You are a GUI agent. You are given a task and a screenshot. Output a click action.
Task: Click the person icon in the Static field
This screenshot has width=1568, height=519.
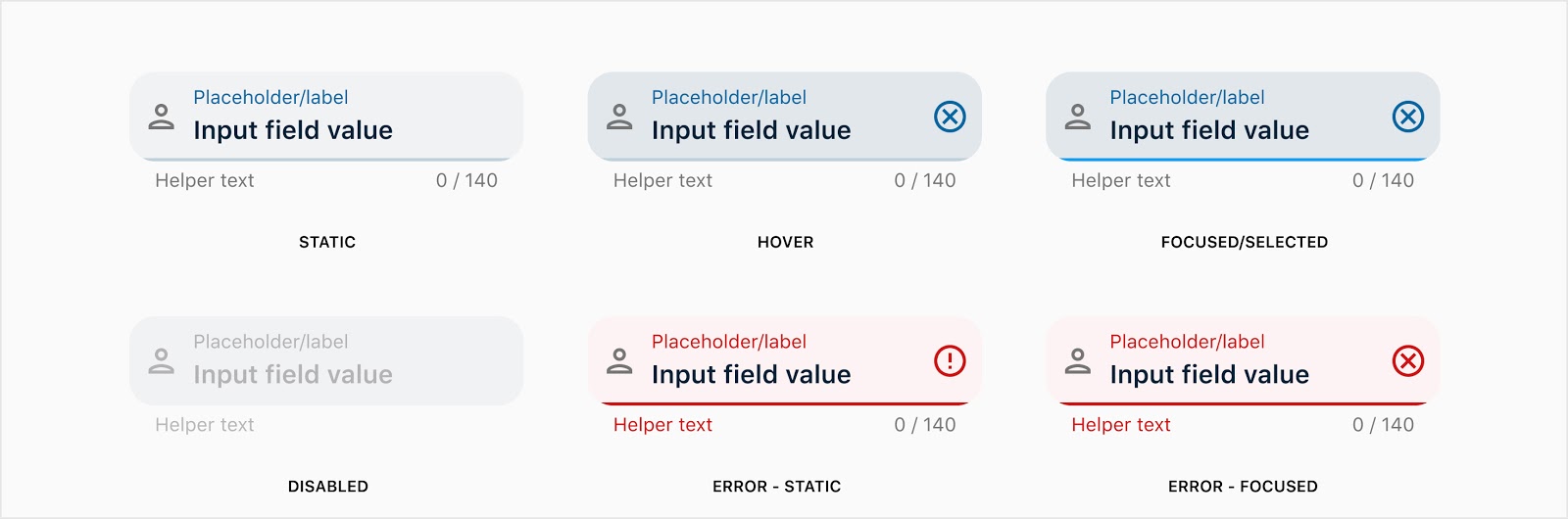[x=161, y=117]
